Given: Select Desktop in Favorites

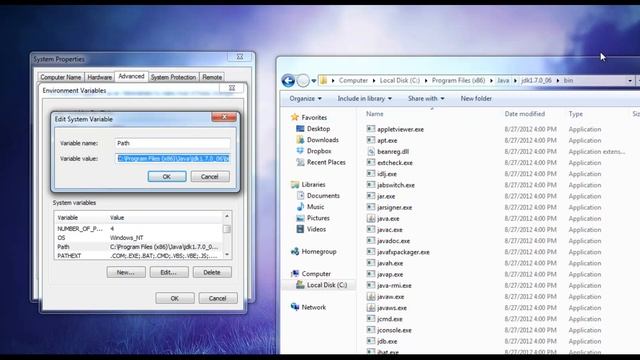Looking at the screenshot, I should 318,129.
